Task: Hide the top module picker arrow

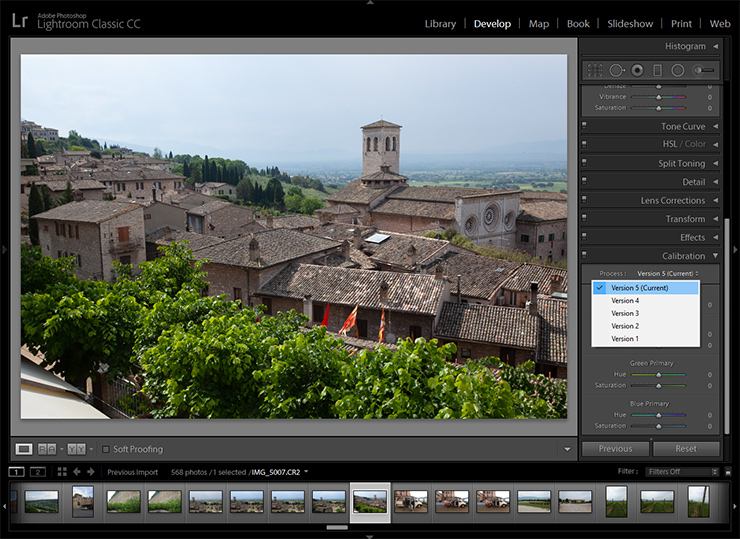Action: tap(370, 3)
